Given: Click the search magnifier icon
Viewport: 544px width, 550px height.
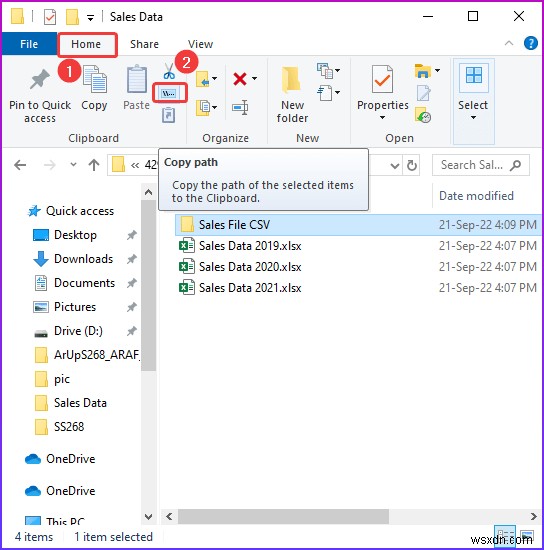Looking at the screenshot, I should coord(516,165).
